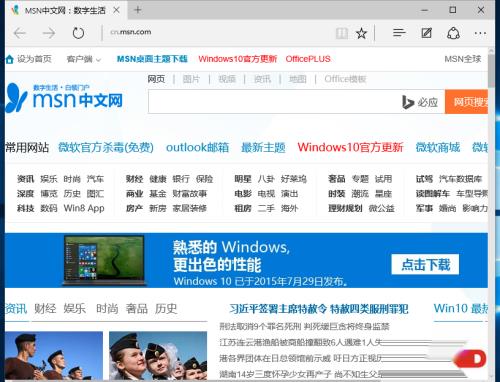Image resolution: width=500 pixels, height=382 pixels.
Task: Open the 微公益 link
Action: 382,208
